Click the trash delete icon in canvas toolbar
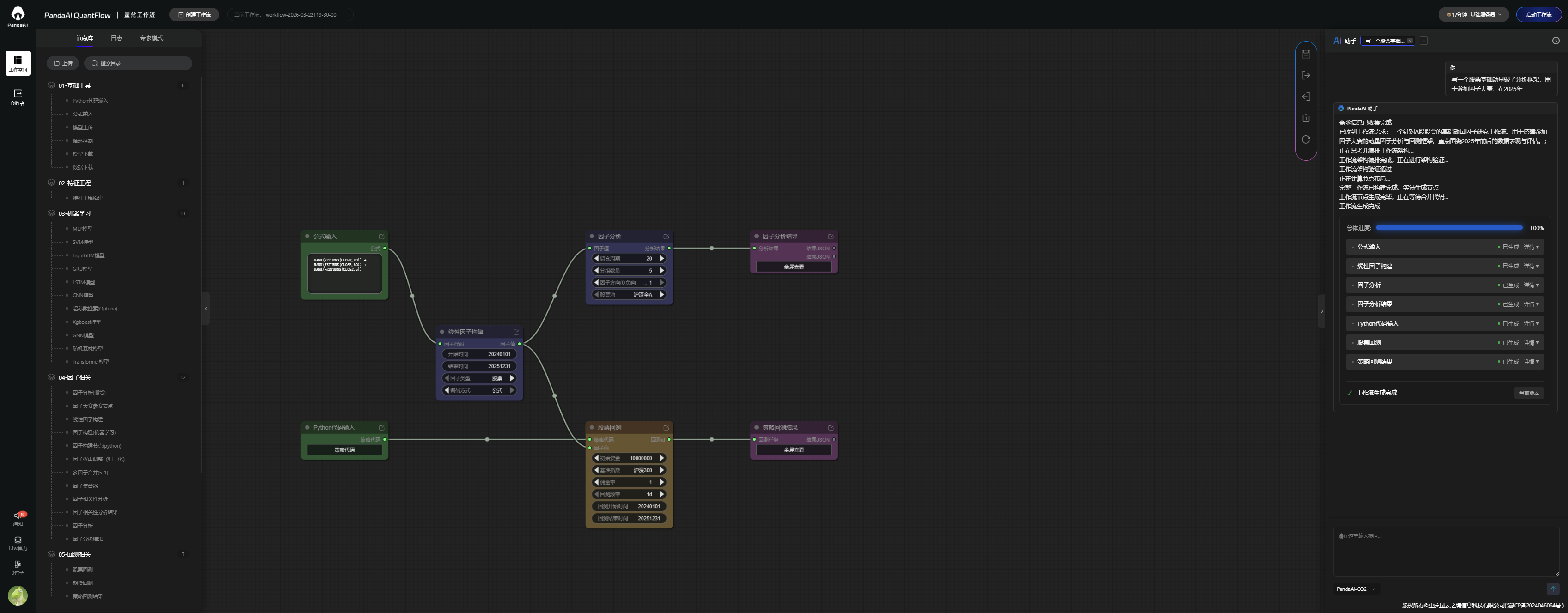Viewport: 1568px width, 613px height. 1305,118
